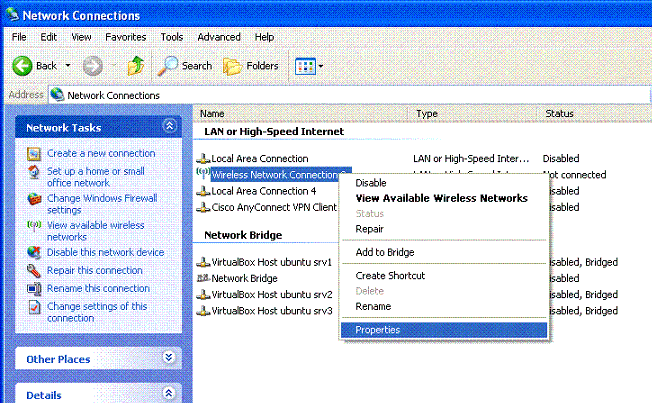Click the wireless antenna icon in tasks

click(34, 226)
